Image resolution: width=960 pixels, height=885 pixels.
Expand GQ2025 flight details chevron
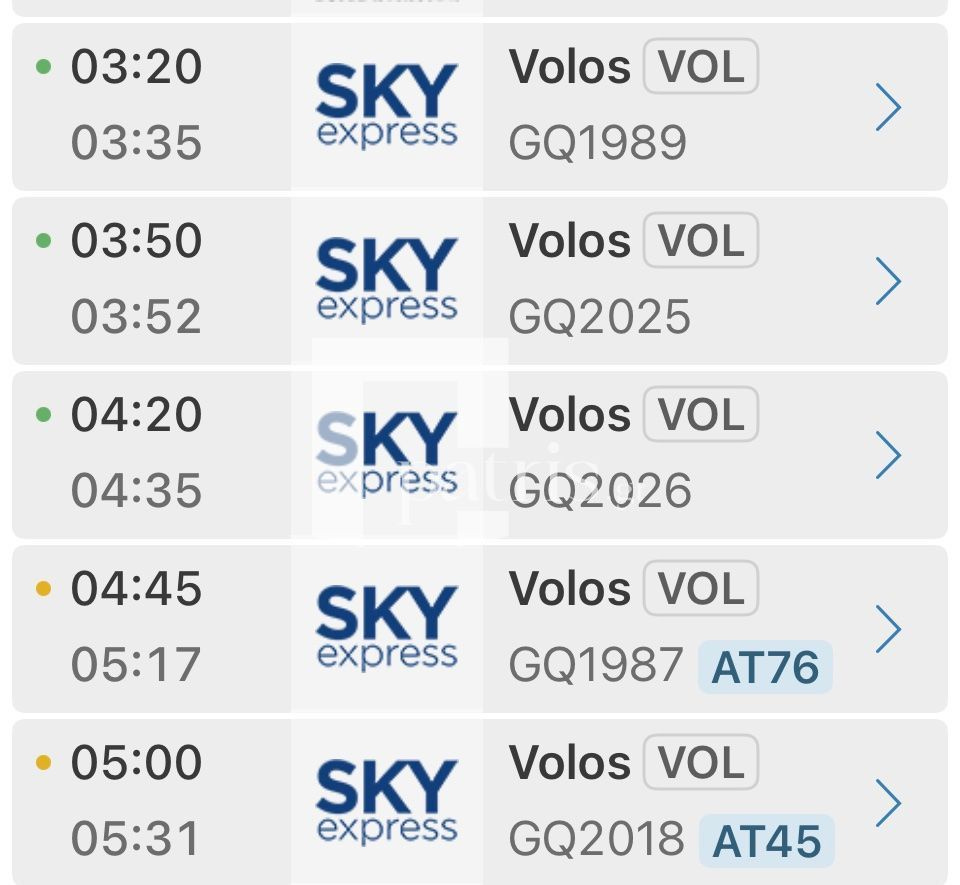[x=888, y=281]
